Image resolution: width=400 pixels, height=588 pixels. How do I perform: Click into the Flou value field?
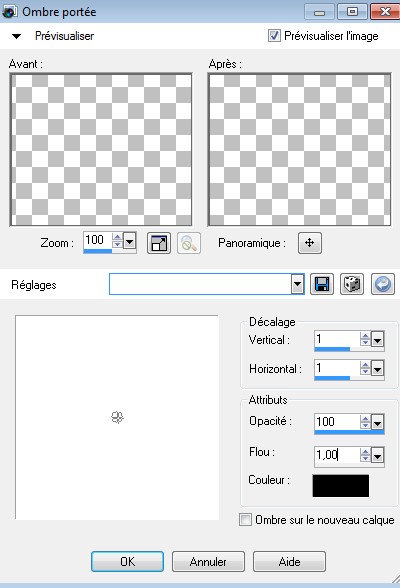(x=337, y=455)
